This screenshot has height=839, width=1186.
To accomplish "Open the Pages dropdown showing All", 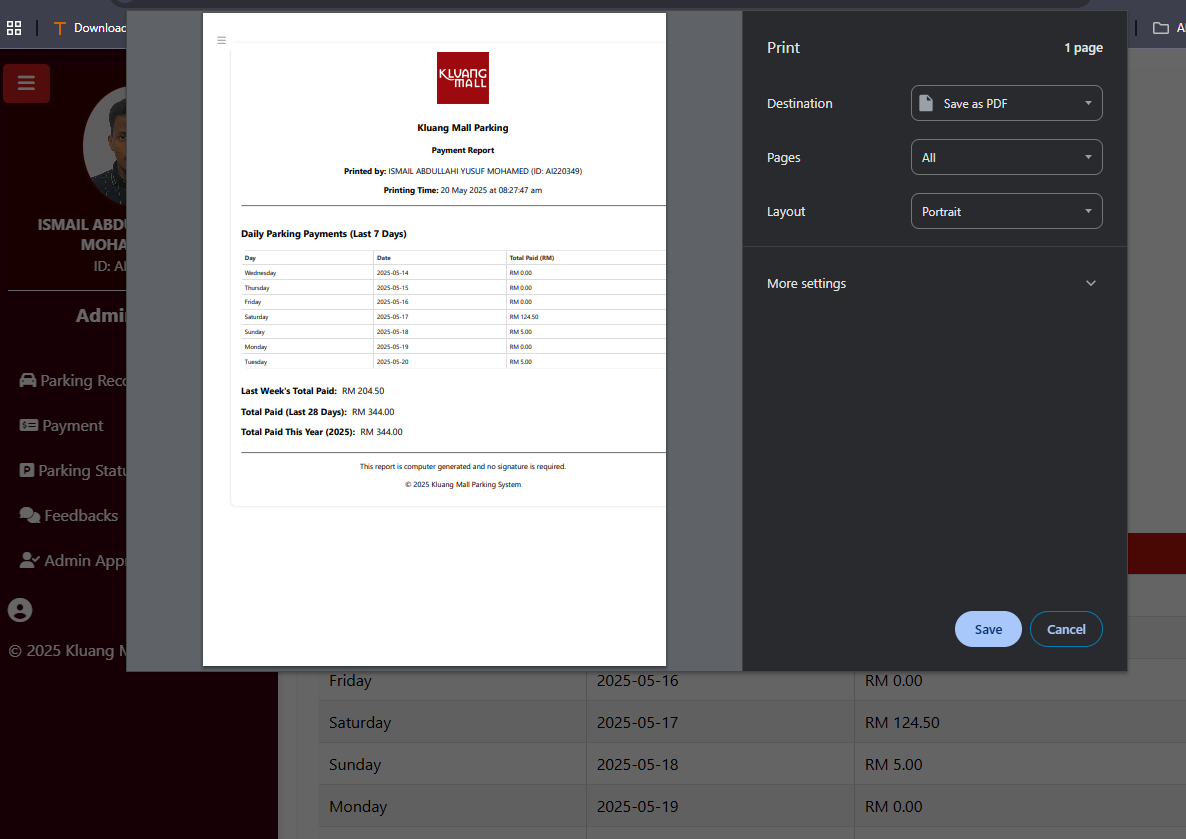I will point(1006,157).
